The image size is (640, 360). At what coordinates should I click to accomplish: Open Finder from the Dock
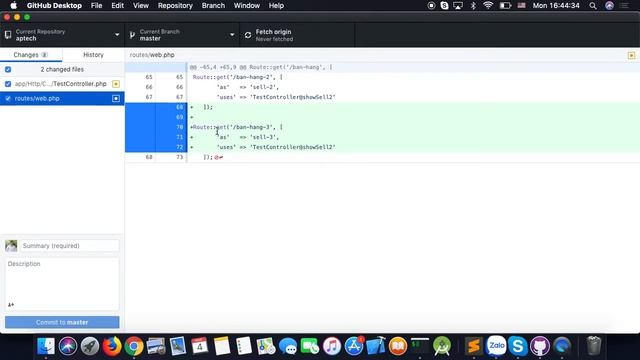pyautogui.click(x=46, y=346)
